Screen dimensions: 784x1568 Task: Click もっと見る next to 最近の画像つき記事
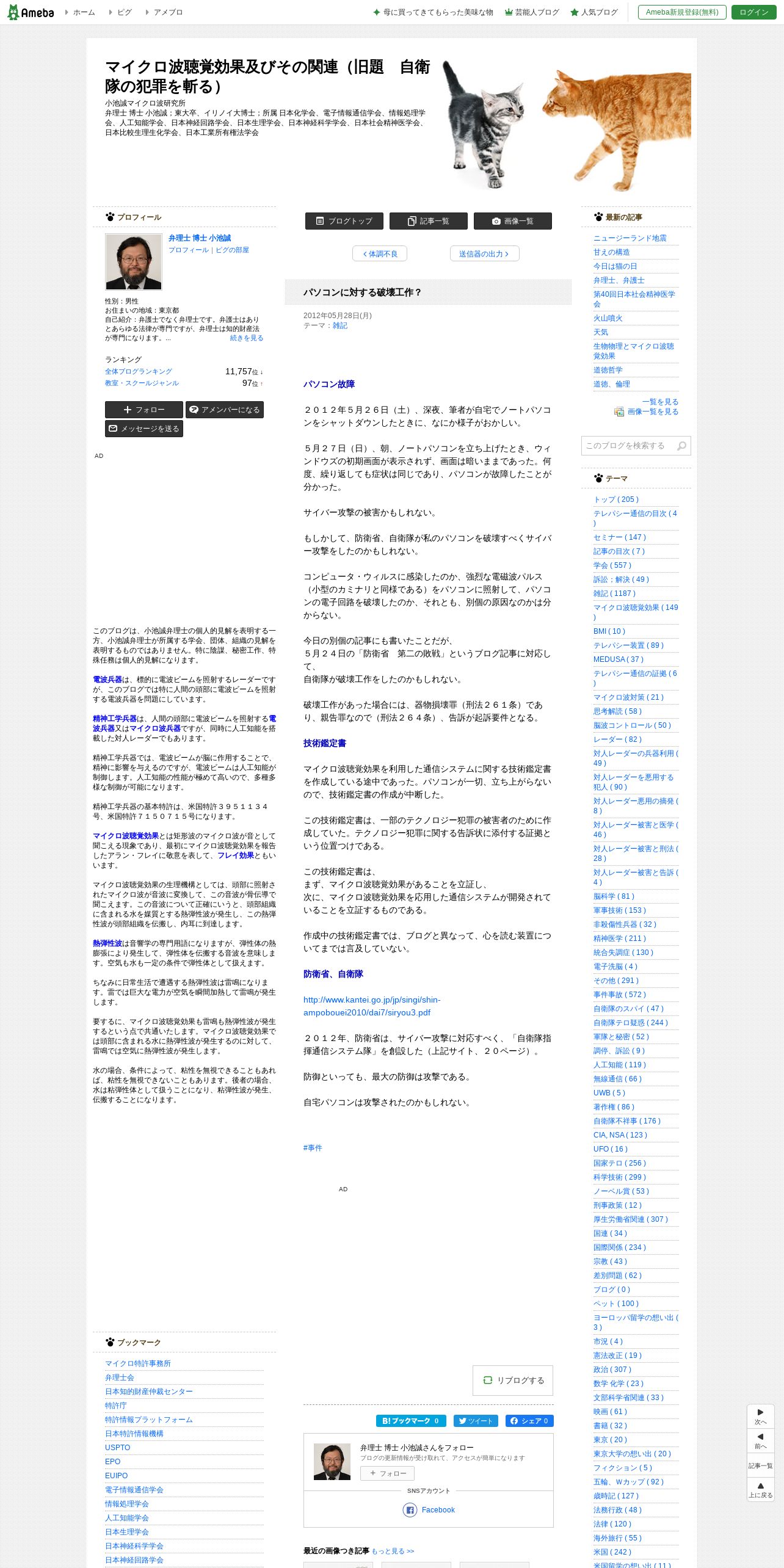click(x=393, y=1551)
